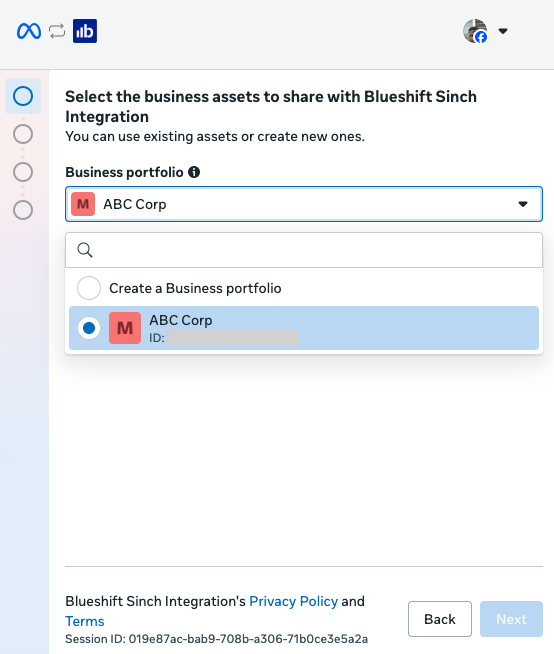Click the Session ID text
This screenshot has width=554, height=654.
(x=217, y=639)
